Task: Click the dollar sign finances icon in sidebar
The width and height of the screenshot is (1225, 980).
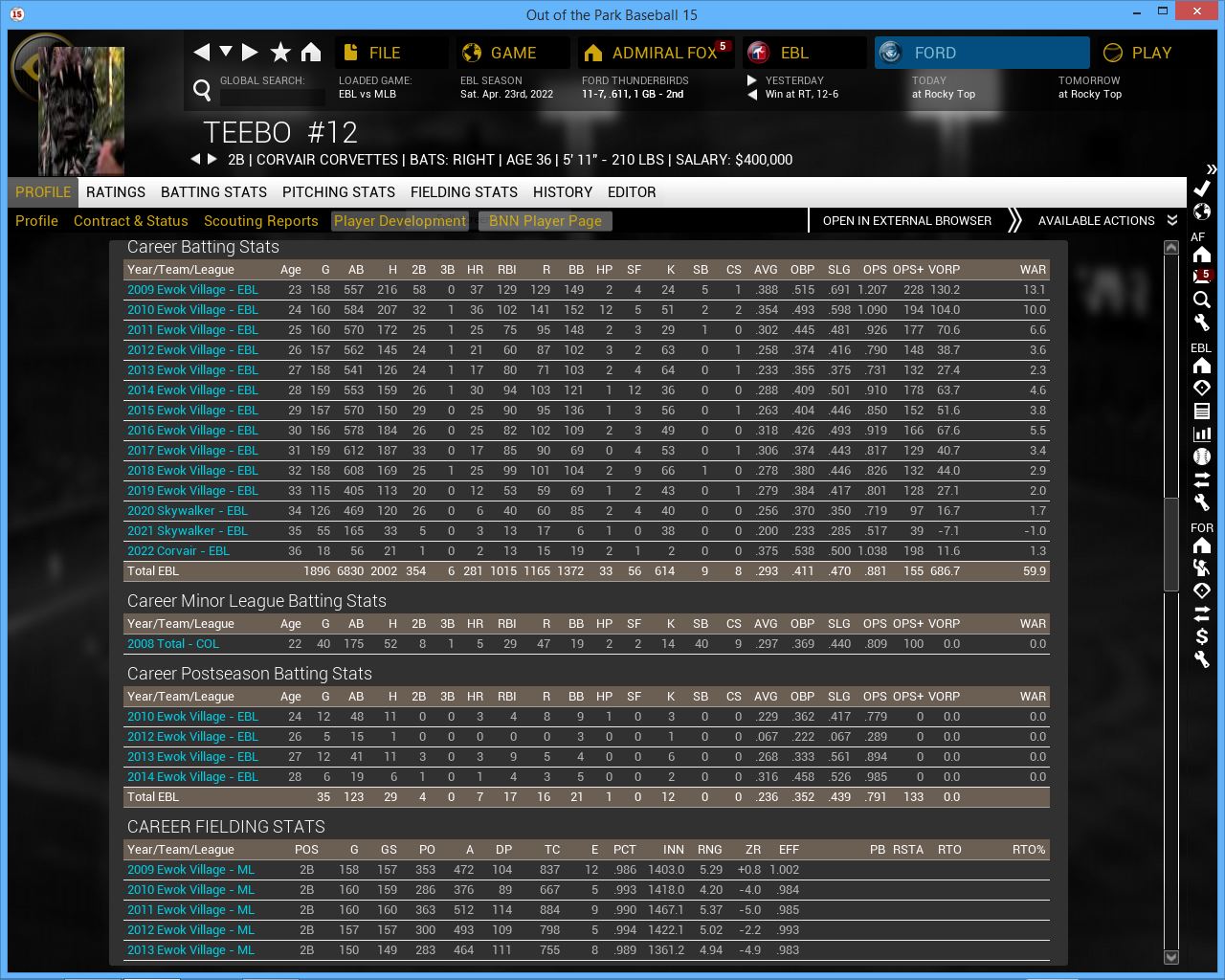Action: point(1202,636)
